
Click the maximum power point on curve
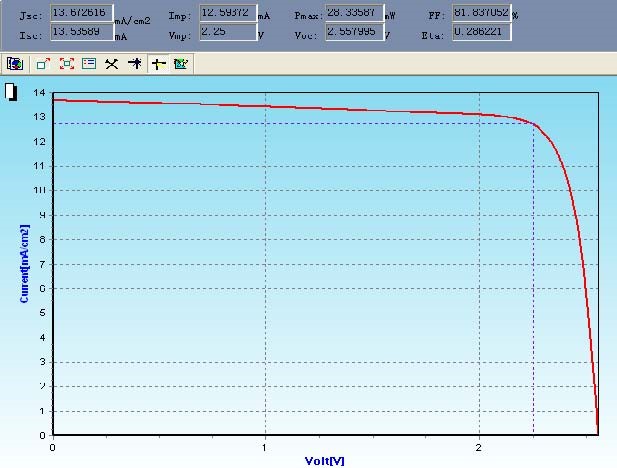[x=533, y=123]
